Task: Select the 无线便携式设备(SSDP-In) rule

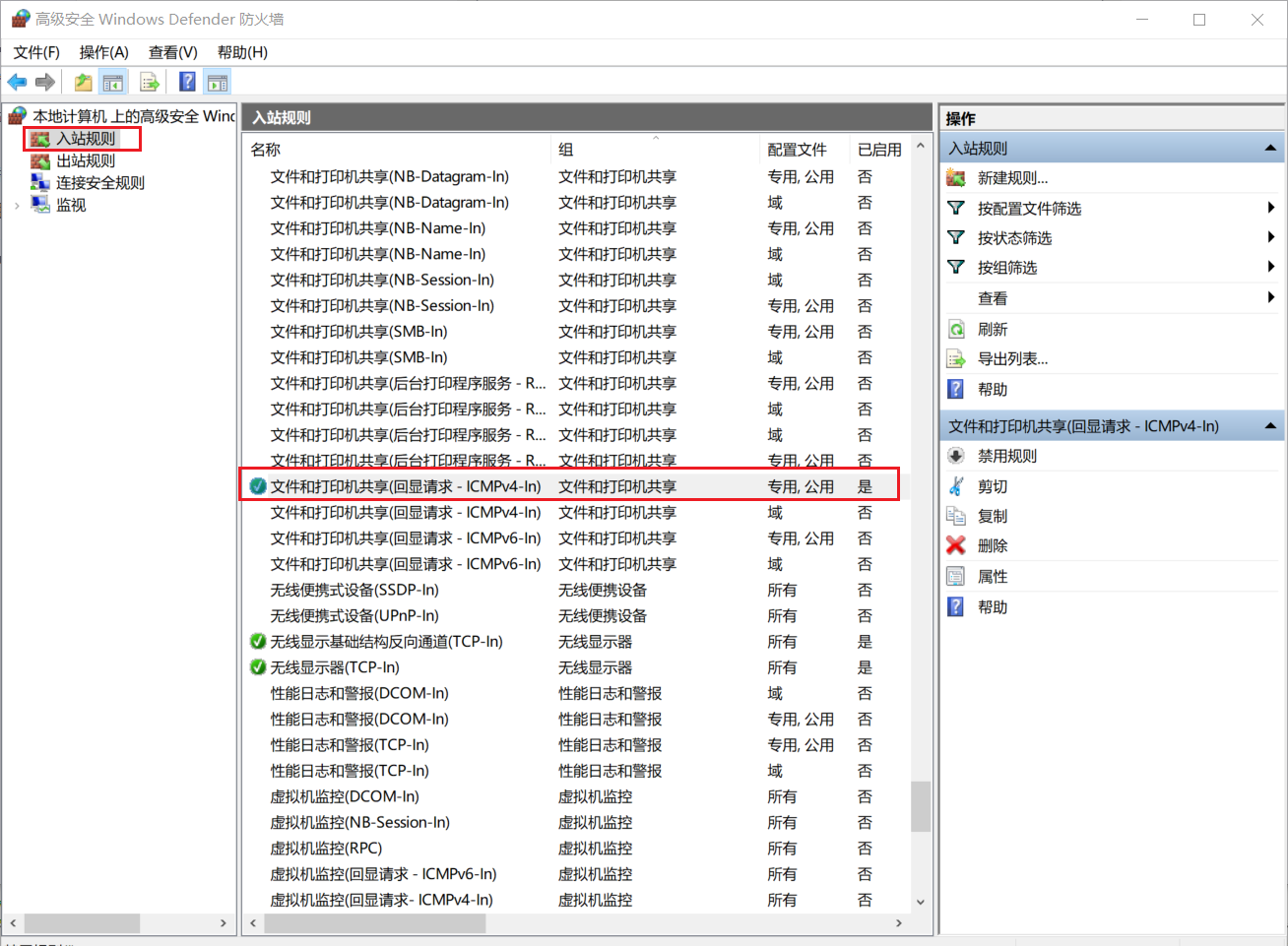Action: click(576, 590)
